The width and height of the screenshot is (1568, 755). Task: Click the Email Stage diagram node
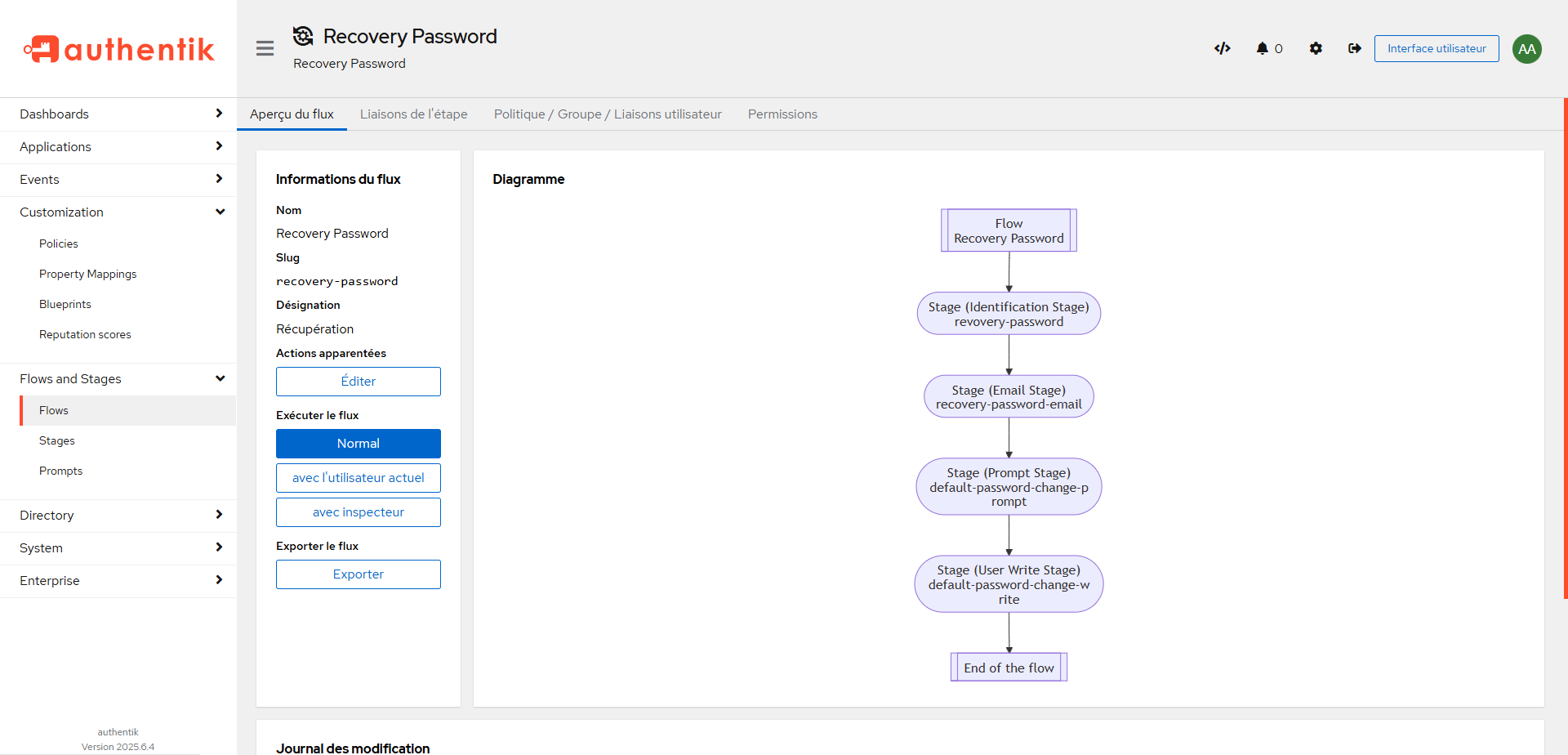click(1009, 397)
